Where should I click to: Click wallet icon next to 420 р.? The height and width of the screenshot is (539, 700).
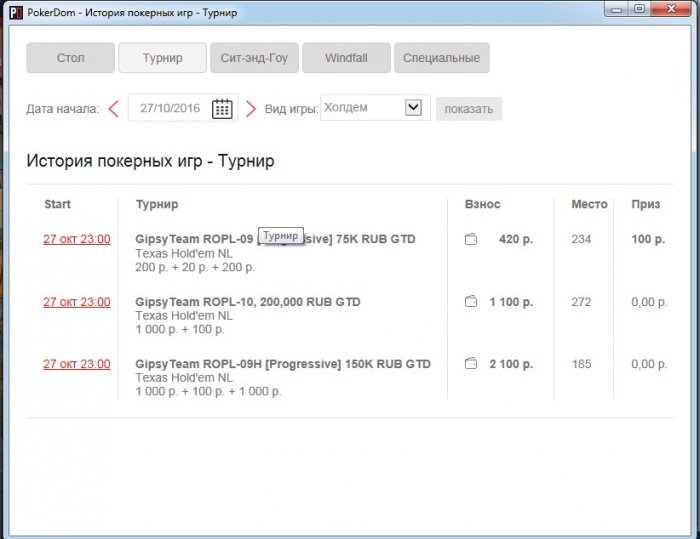(471, 239)
